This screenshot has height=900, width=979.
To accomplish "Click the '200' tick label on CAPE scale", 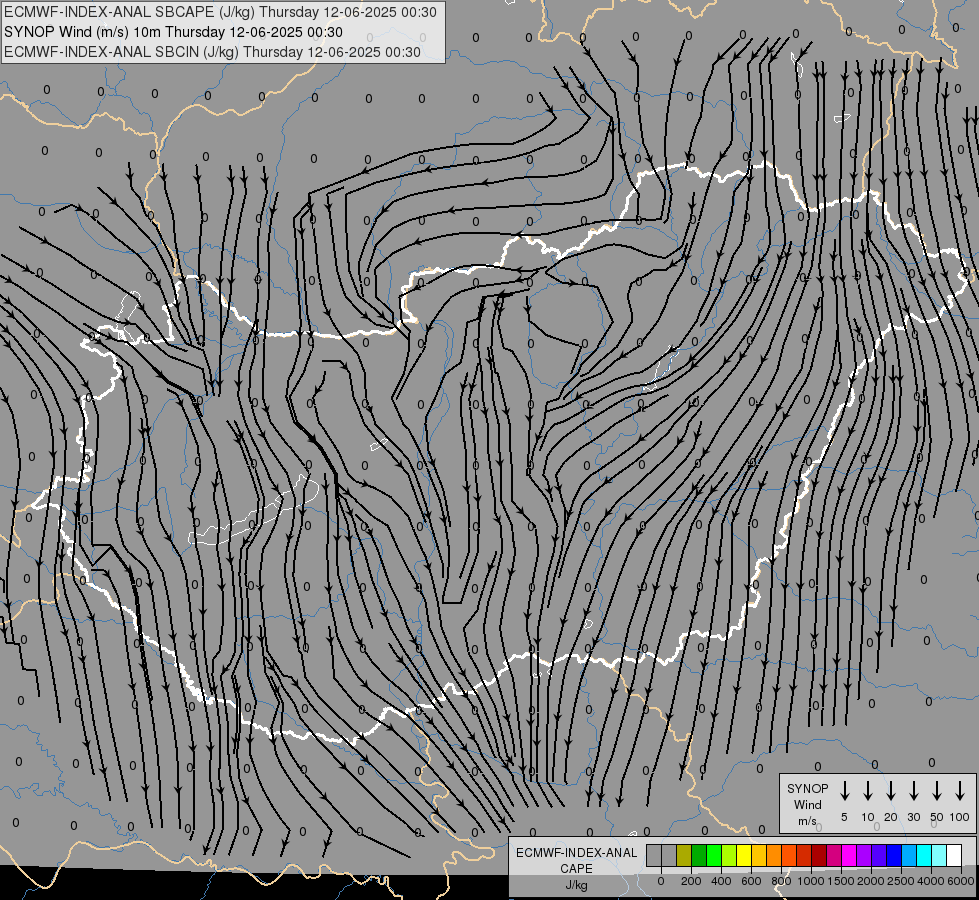I will click(x=691, y=881).
